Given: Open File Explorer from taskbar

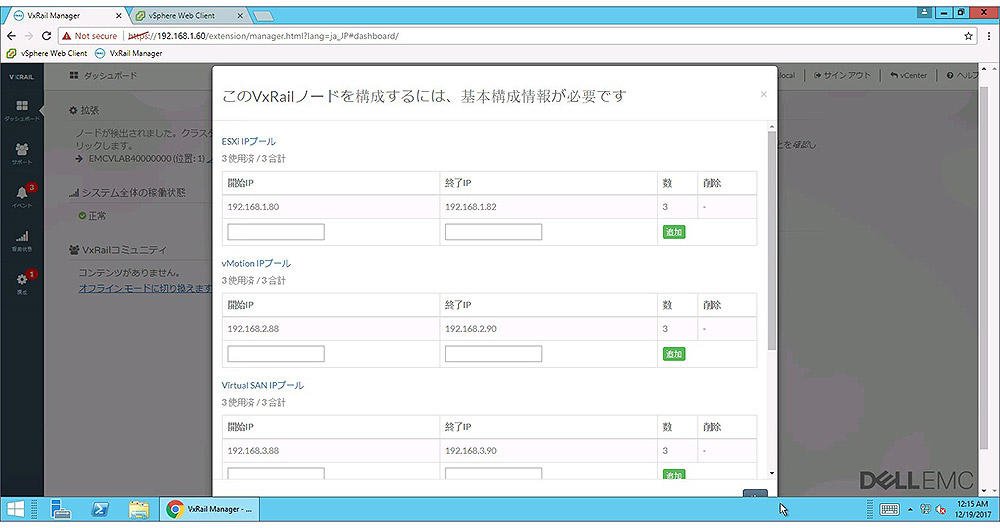Looking at the screenshot, I should point(138,509).
